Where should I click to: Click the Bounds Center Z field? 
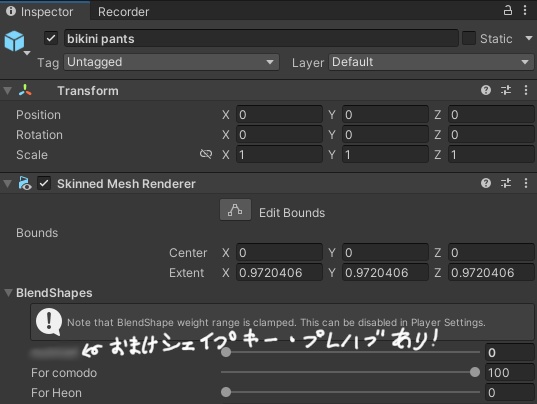[x=491, y=253]
